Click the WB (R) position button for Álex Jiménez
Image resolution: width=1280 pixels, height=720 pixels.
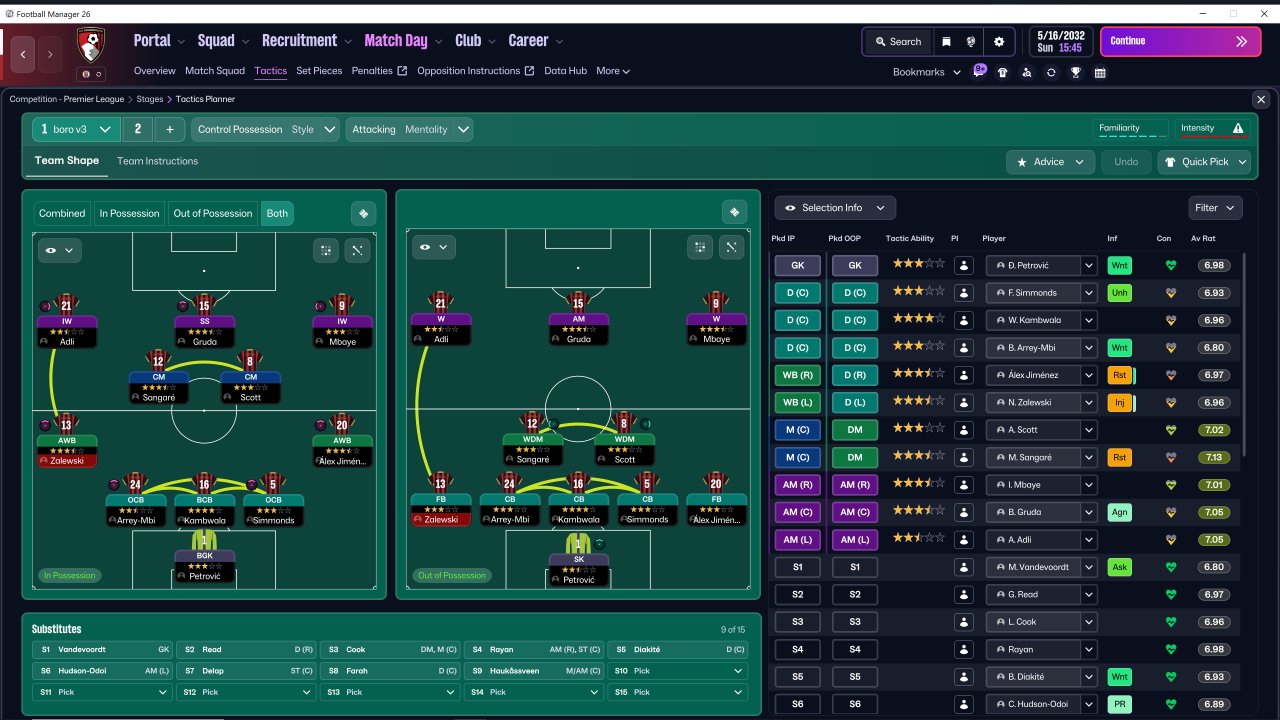pyautogui.click(x=797, y=375)
